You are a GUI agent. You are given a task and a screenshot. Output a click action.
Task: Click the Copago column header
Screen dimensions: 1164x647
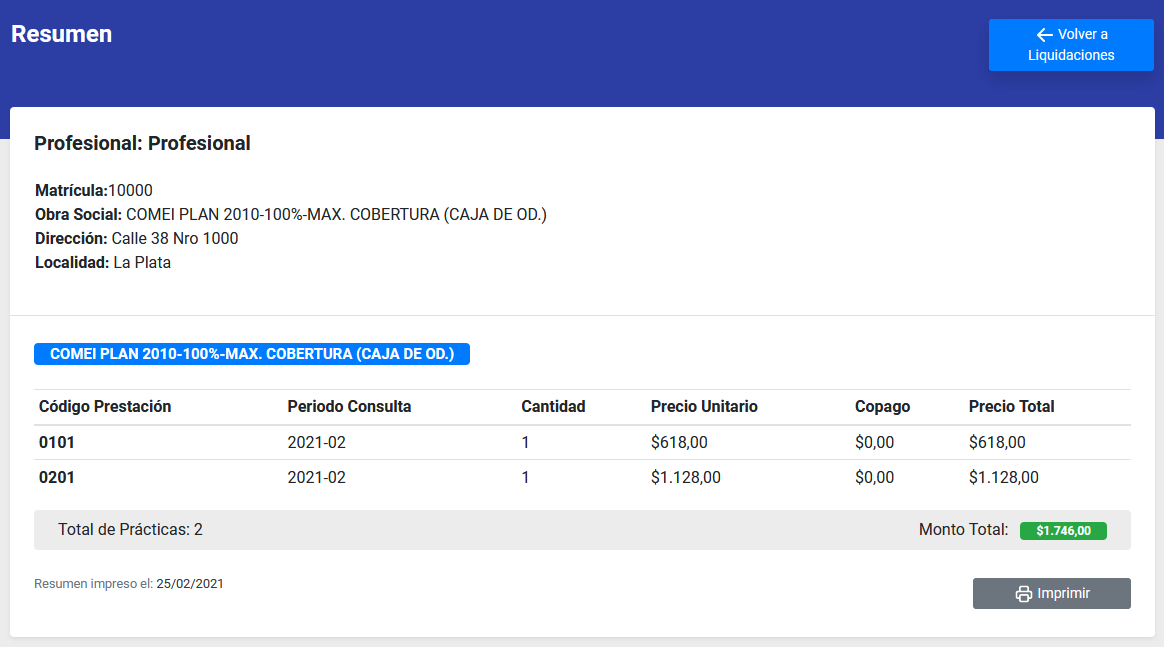tap(882, 406)
